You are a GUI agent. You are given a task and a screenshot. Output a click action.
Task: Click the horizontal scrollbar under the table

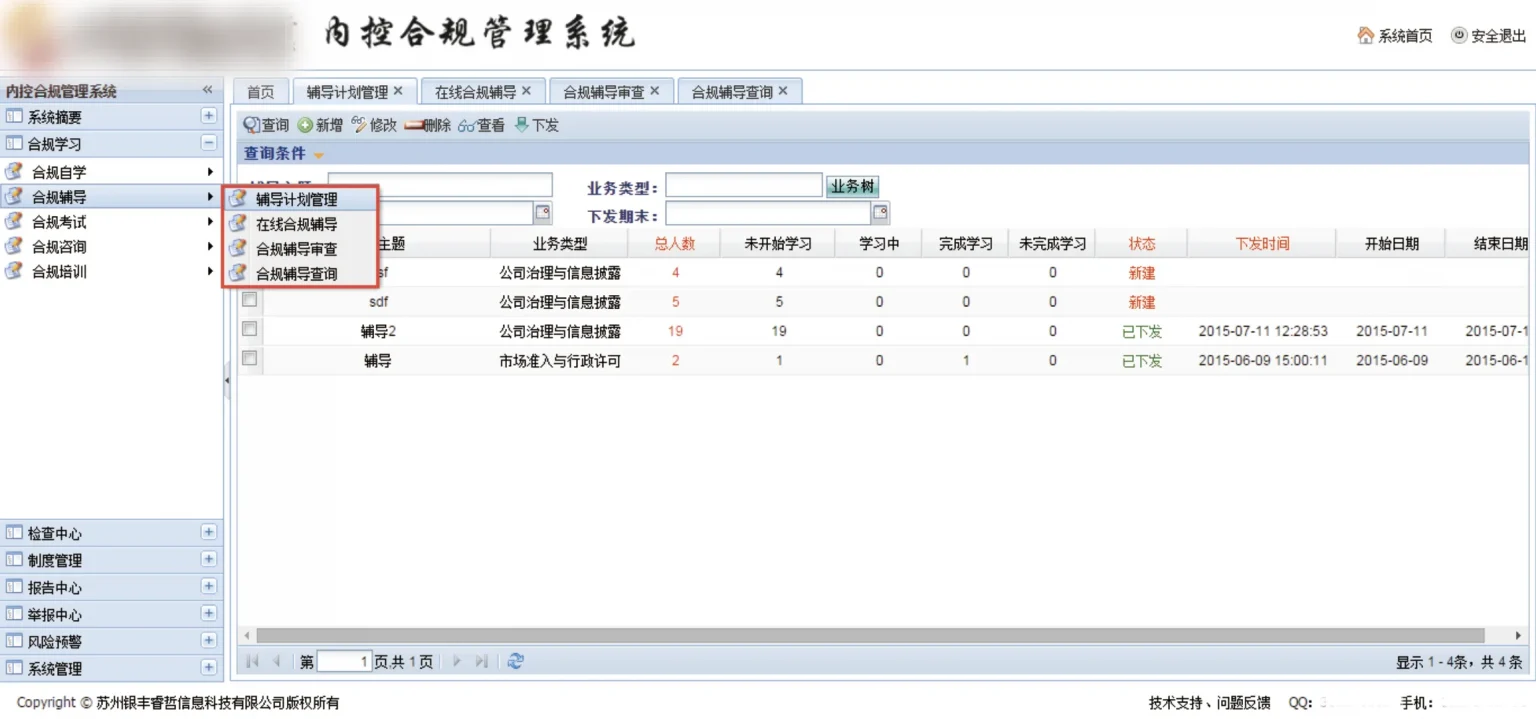point(870,636)
